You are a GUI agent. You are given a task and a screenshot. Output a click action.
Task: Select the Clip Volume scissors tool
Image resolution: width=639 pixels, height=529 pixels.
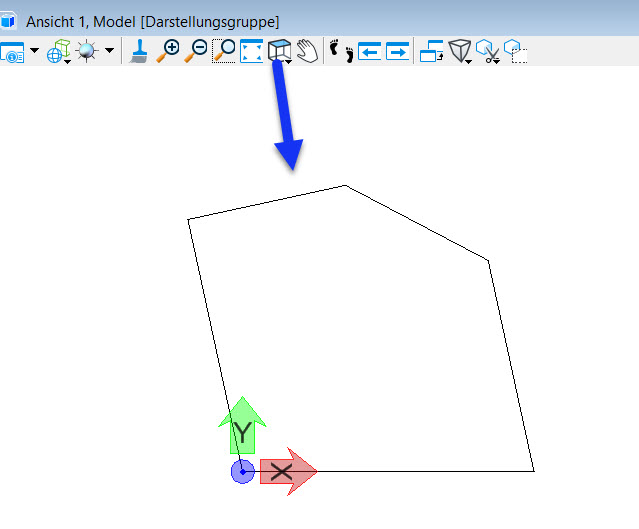click(x=488, y=51)
